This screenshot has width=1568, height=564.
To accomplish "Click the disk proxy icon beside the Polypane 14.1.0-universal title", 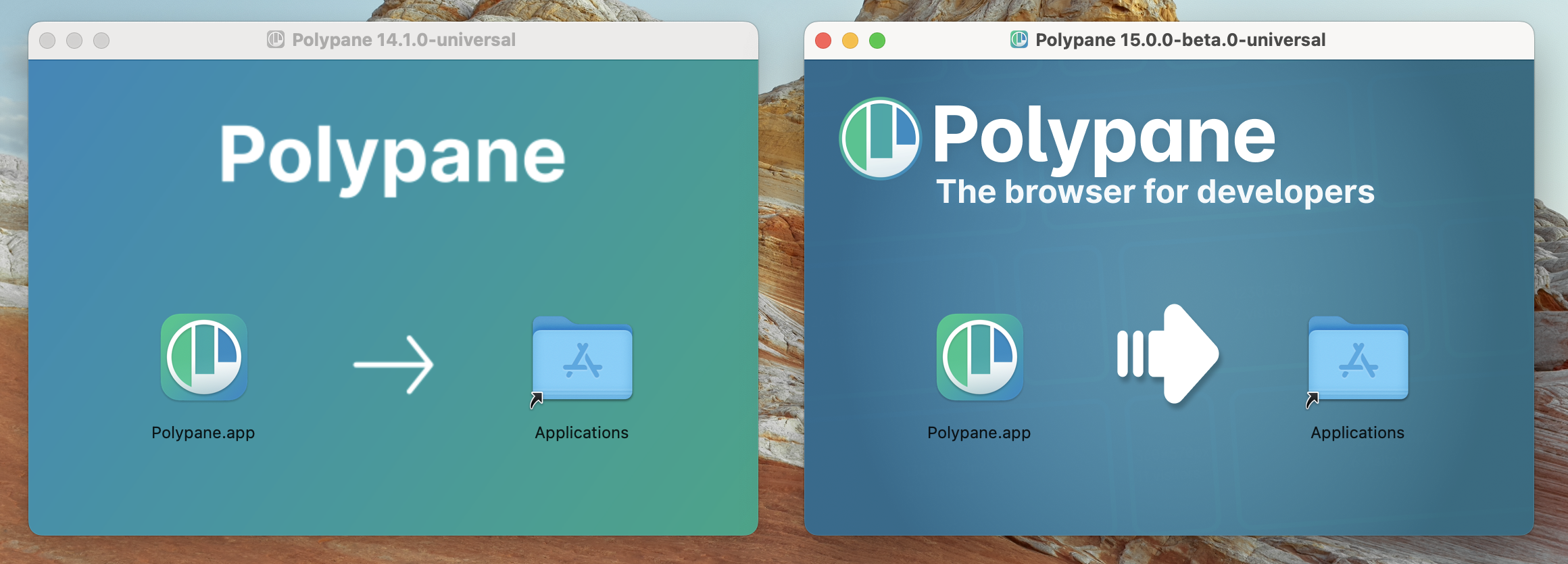I will (x=276, y=40).
